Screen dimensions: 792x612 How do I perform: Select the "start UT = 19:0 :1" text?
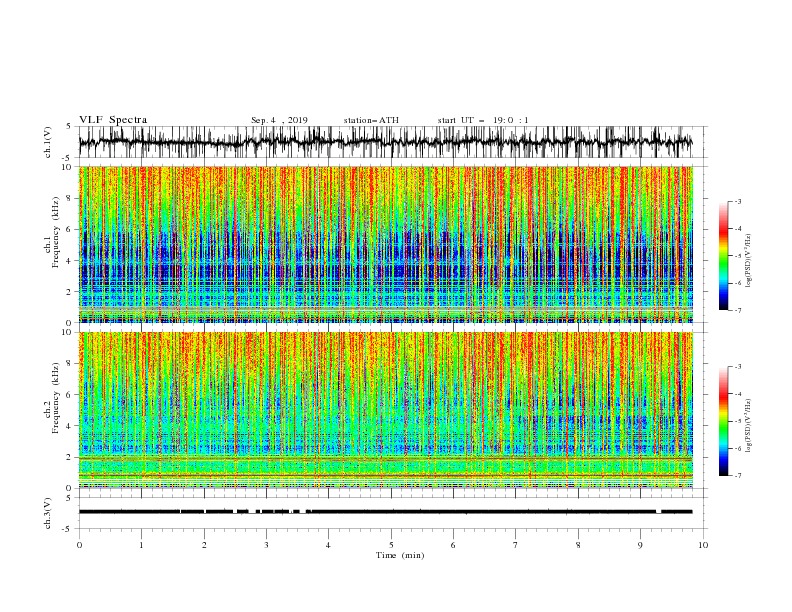pos(483,120)
